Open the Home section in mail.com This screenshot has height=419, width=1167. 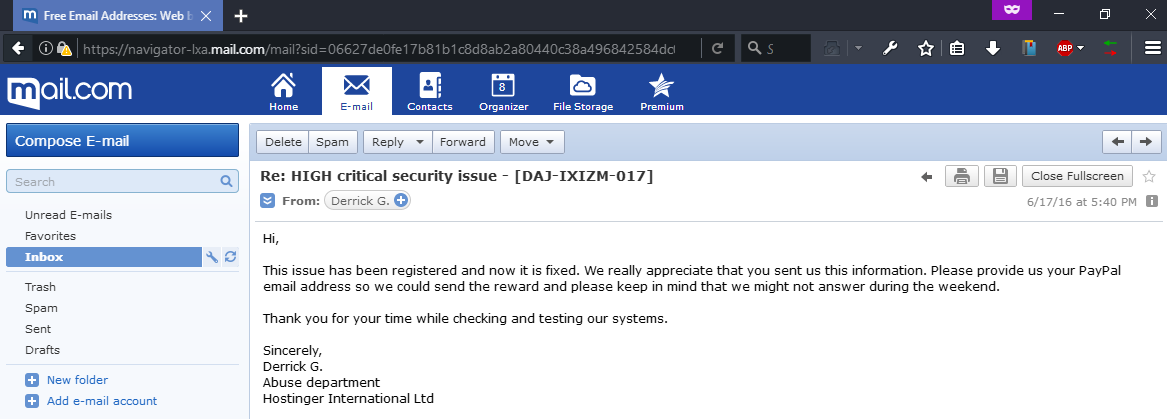coord(284,92)
